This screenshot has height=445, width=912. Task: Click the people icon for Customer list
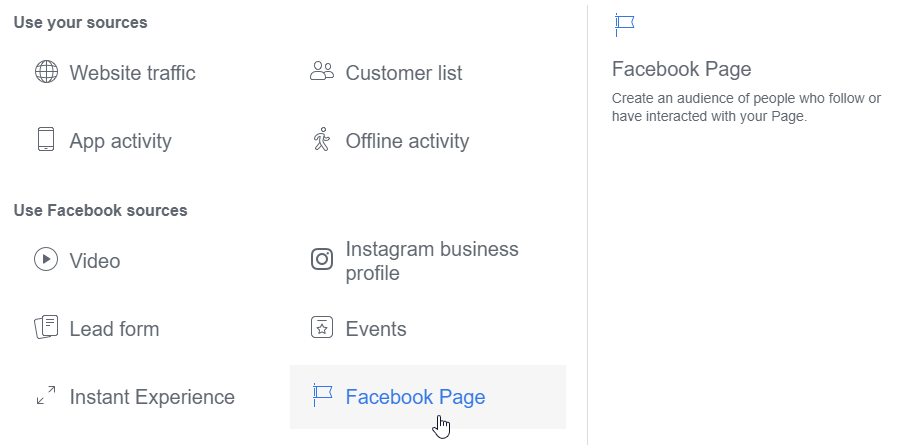pos(322,71)
